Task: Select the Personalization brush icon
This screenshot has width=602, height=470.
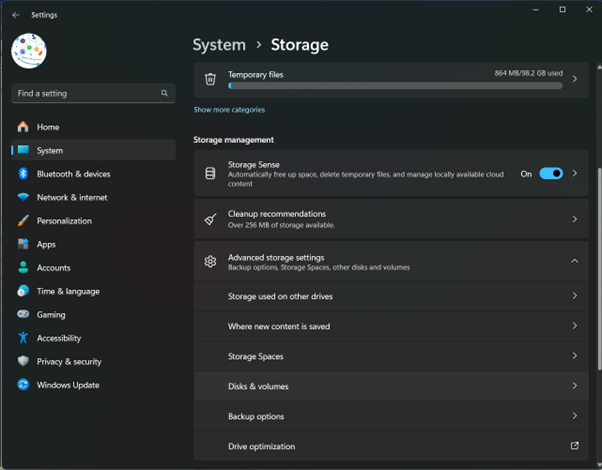Action: 22,221
